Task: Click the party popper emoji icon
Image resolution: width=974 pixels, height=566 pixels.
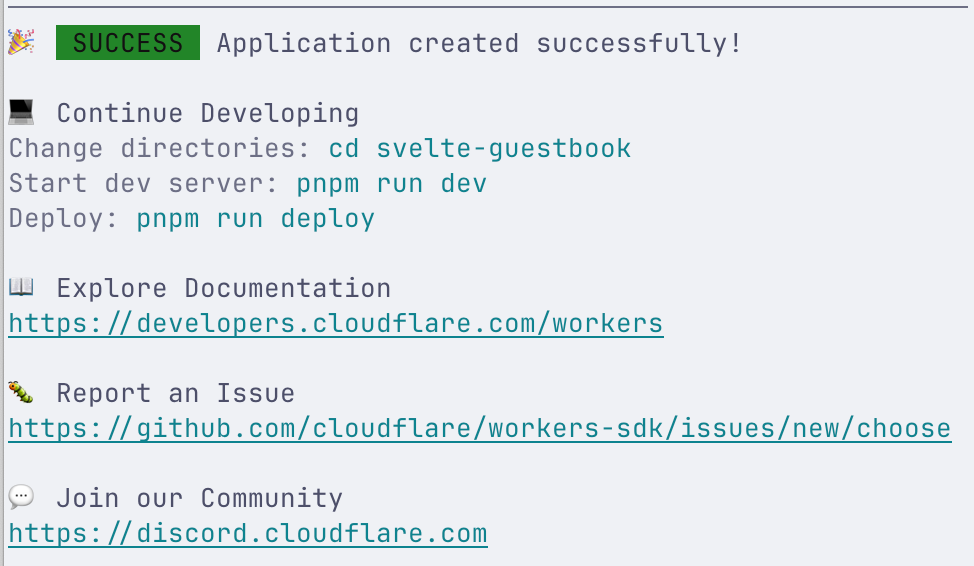Action: pos(21,42)
